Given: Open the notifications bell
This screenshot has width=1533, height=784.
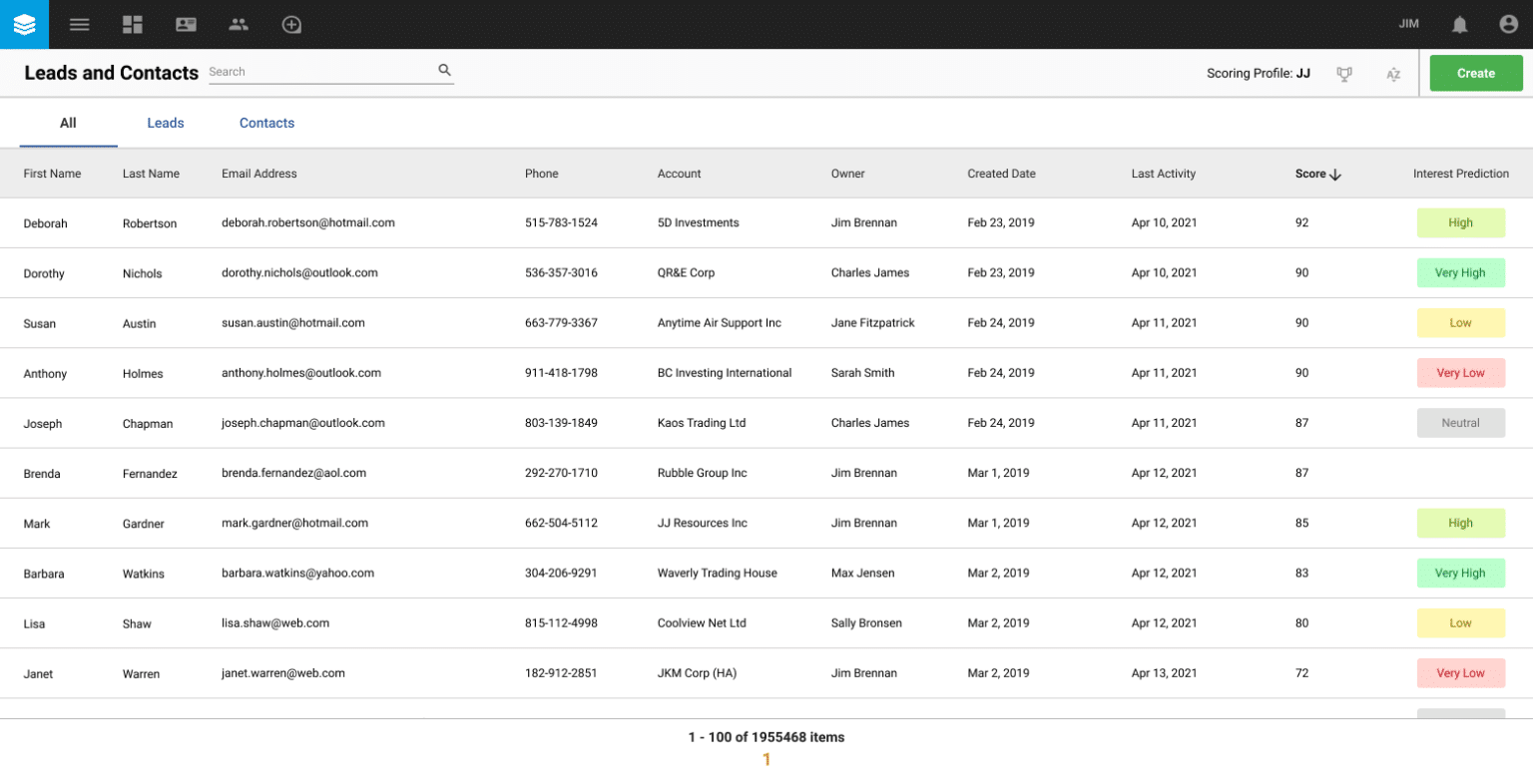Looking at the screenshot, I should point(1459,24).
